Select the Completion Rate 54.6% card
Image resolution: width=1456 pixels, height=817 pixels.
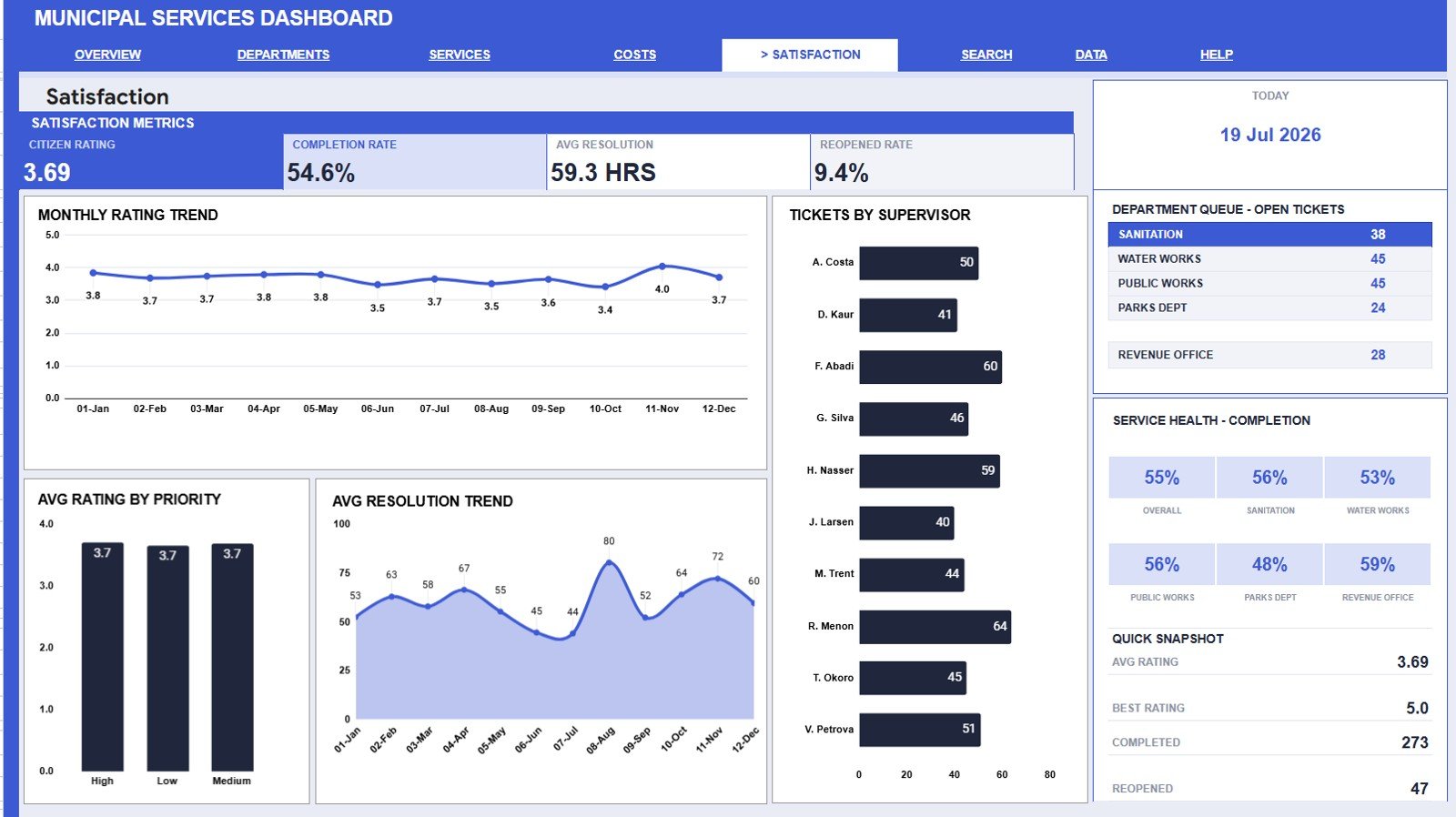tap(414, 162)
